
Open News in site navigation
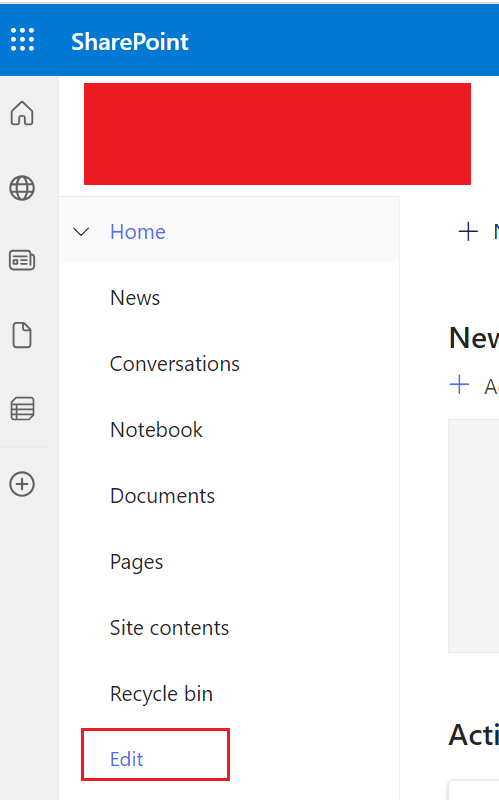135,298
